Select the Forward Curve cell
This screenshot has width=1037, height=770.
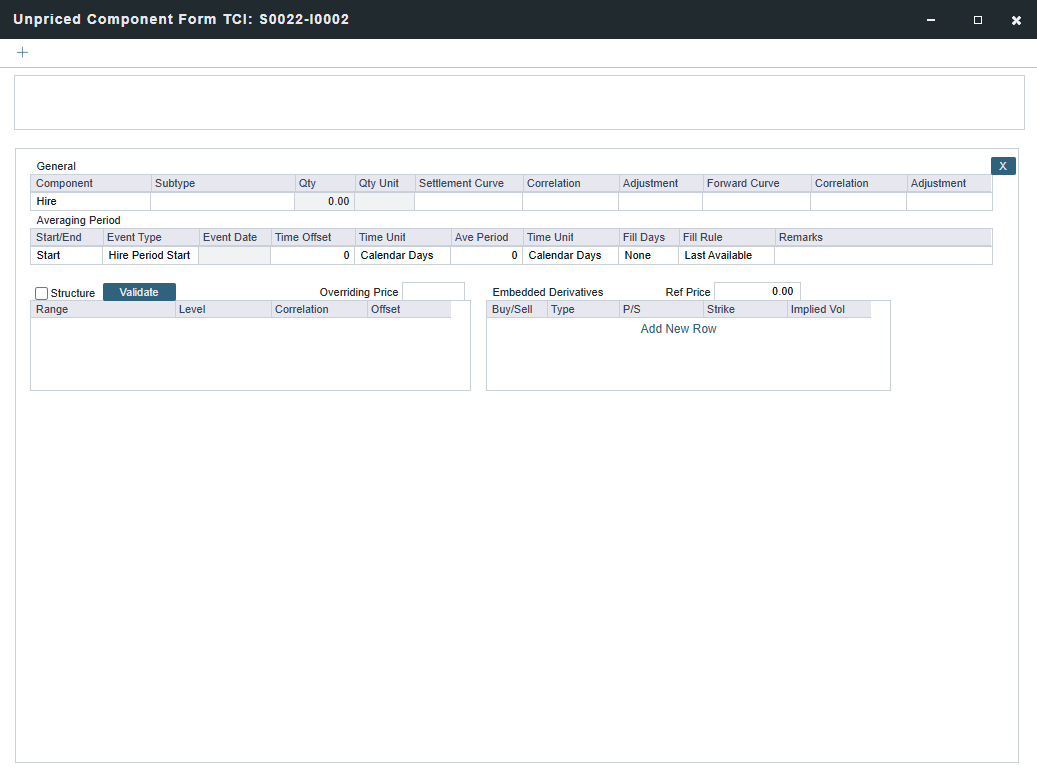tap(755, 202)
